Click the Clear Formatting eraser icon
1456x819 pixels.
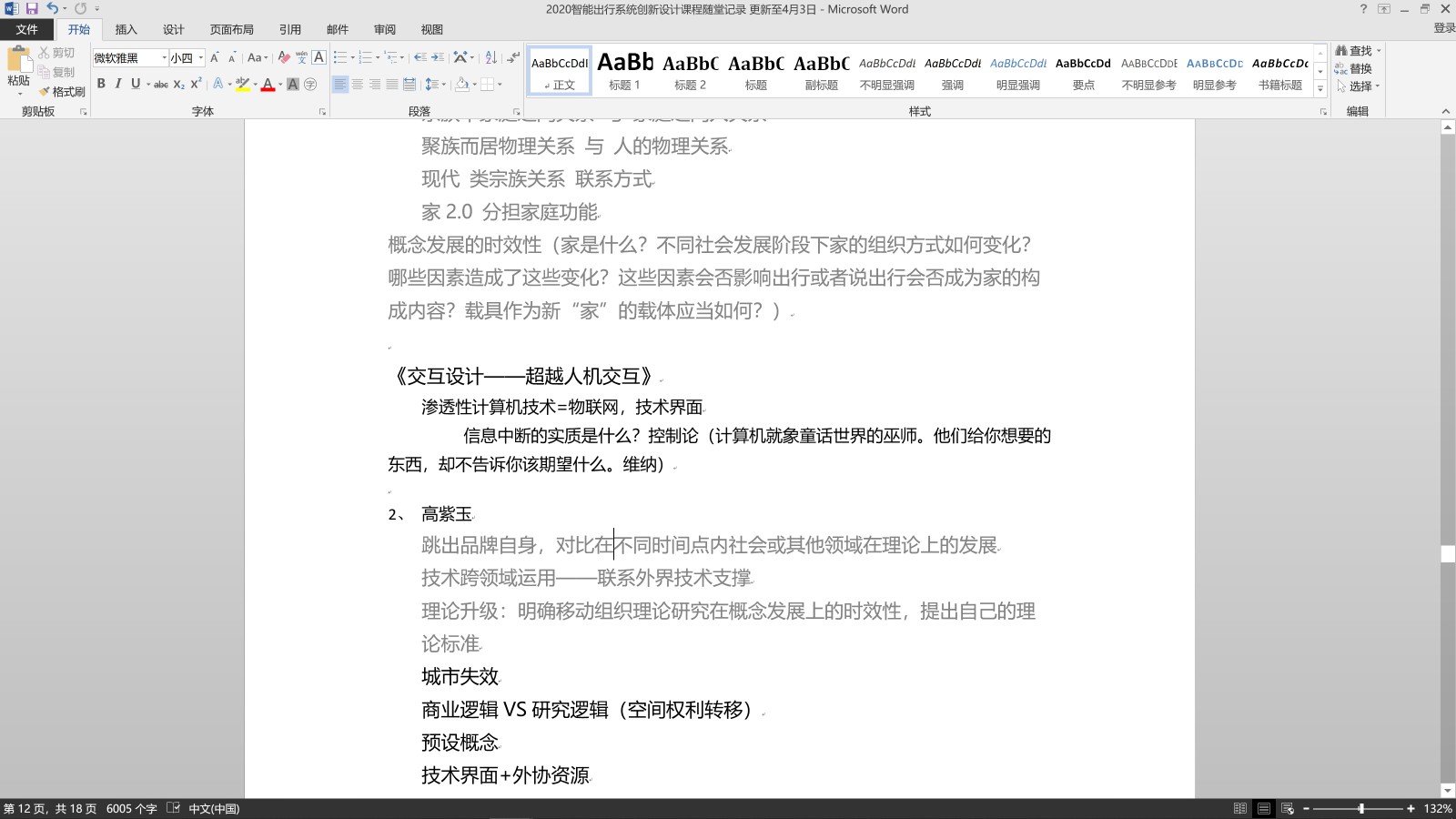[284, 57]
